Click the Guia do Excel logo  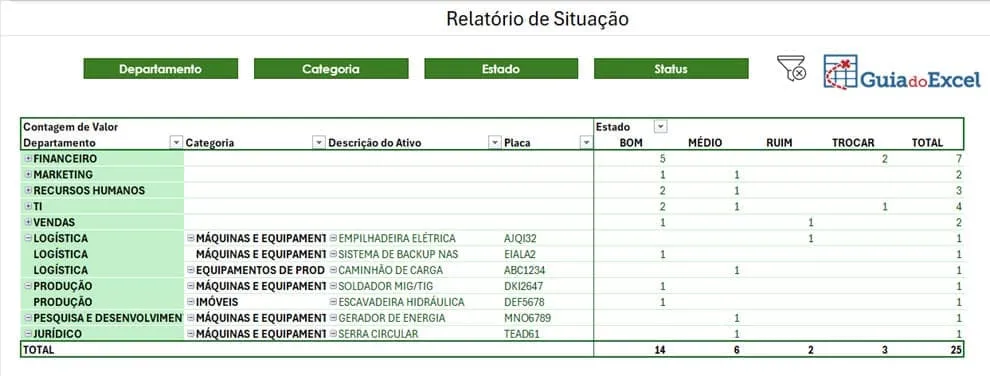[902, 71]
